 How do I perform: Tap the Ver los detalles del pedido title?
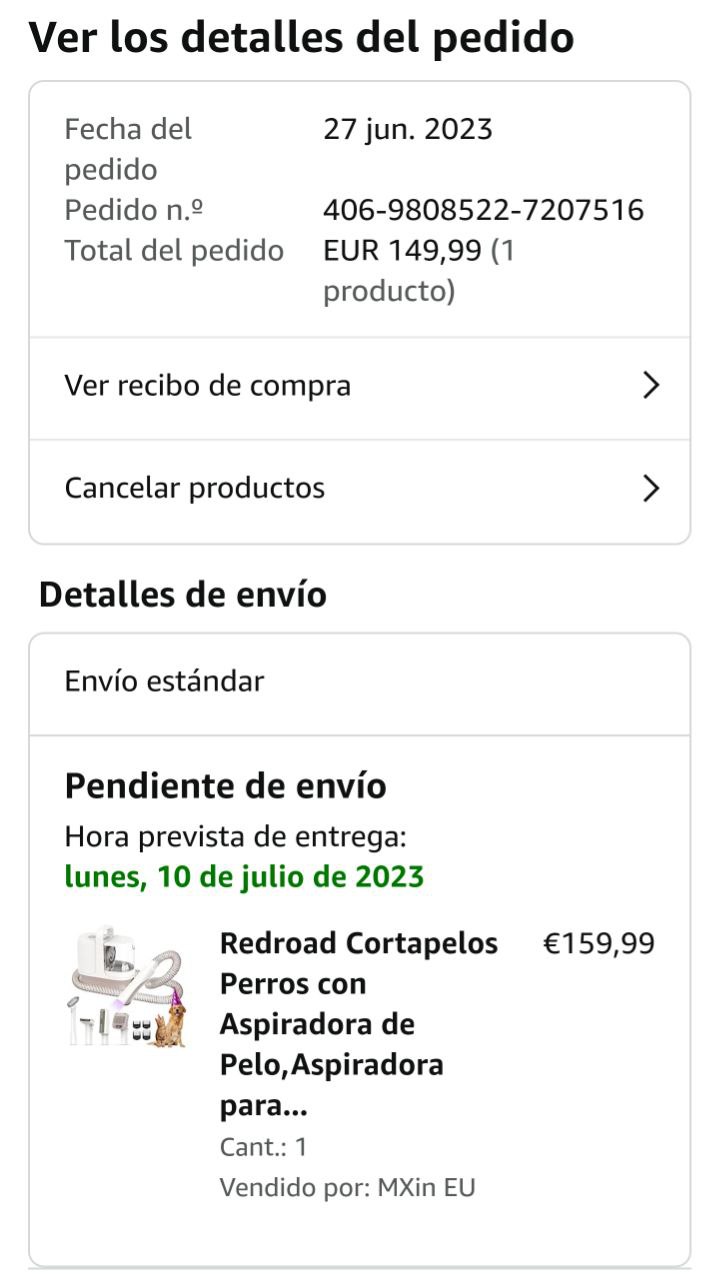point(301,37)
